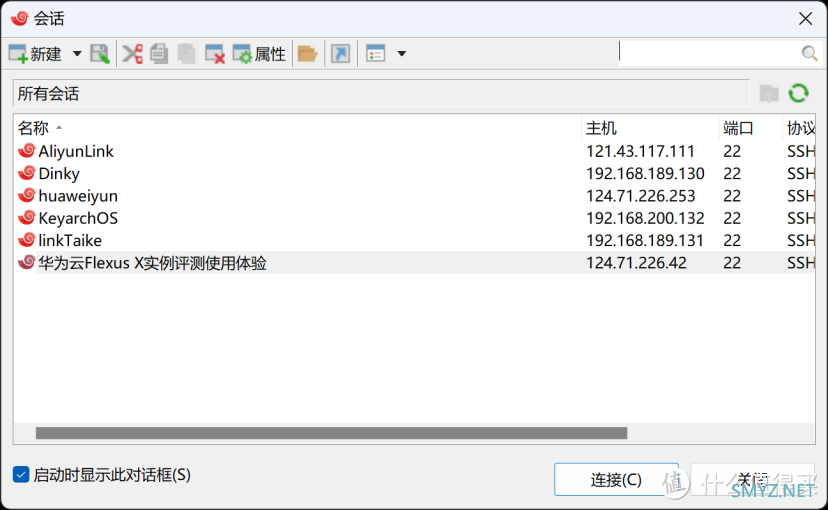Click the session search input field
Viewport: 828px width, 510px height.
(x=709, y=53)
